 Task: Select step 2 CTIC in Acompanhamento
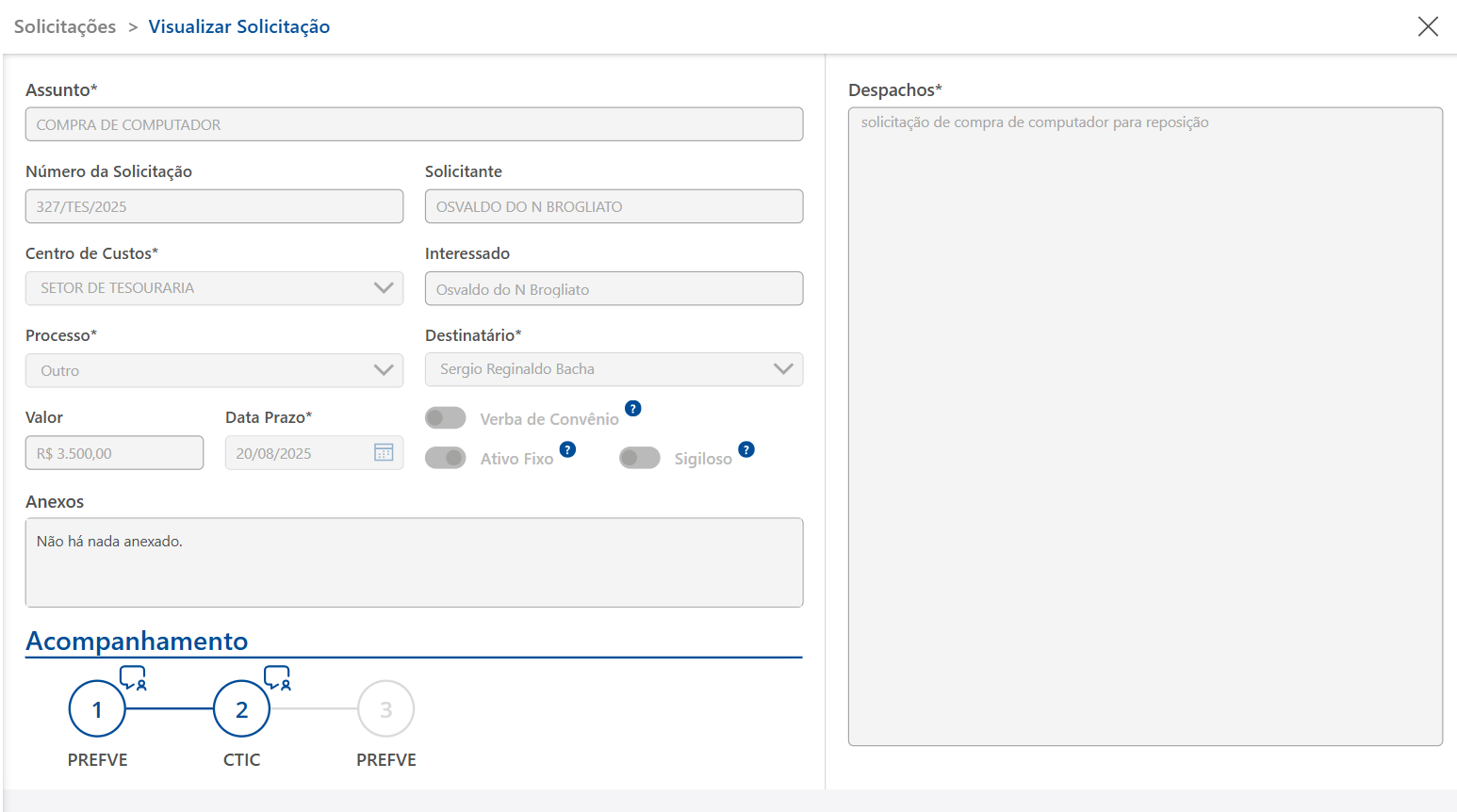[x=242, y=709]
